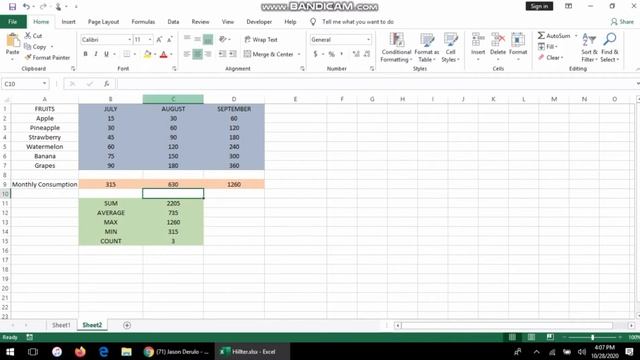Toggle Middle Align vertical alignment

click(x=197, y=40)
